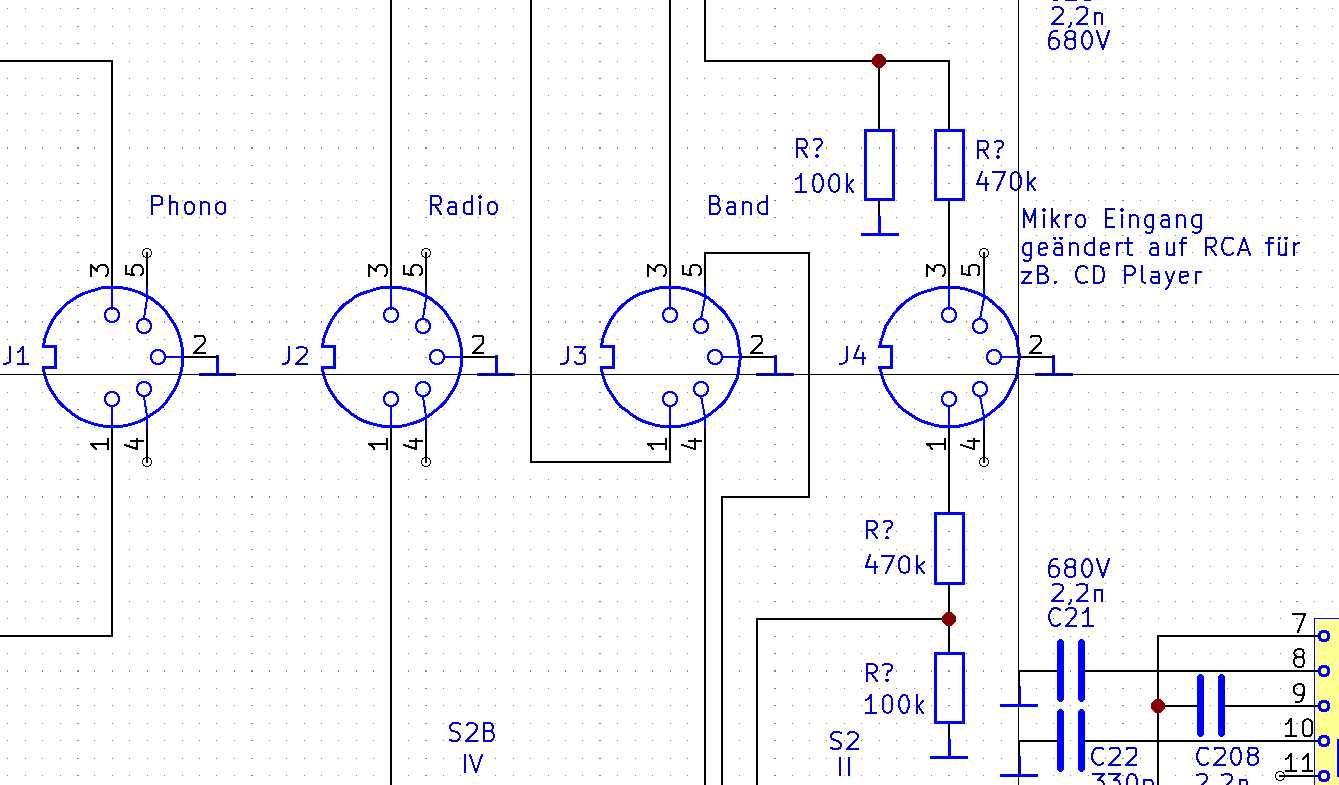The image size is (1339, 785).
Task: Select the 100k resistor above the Band connector
Action: 879,164
